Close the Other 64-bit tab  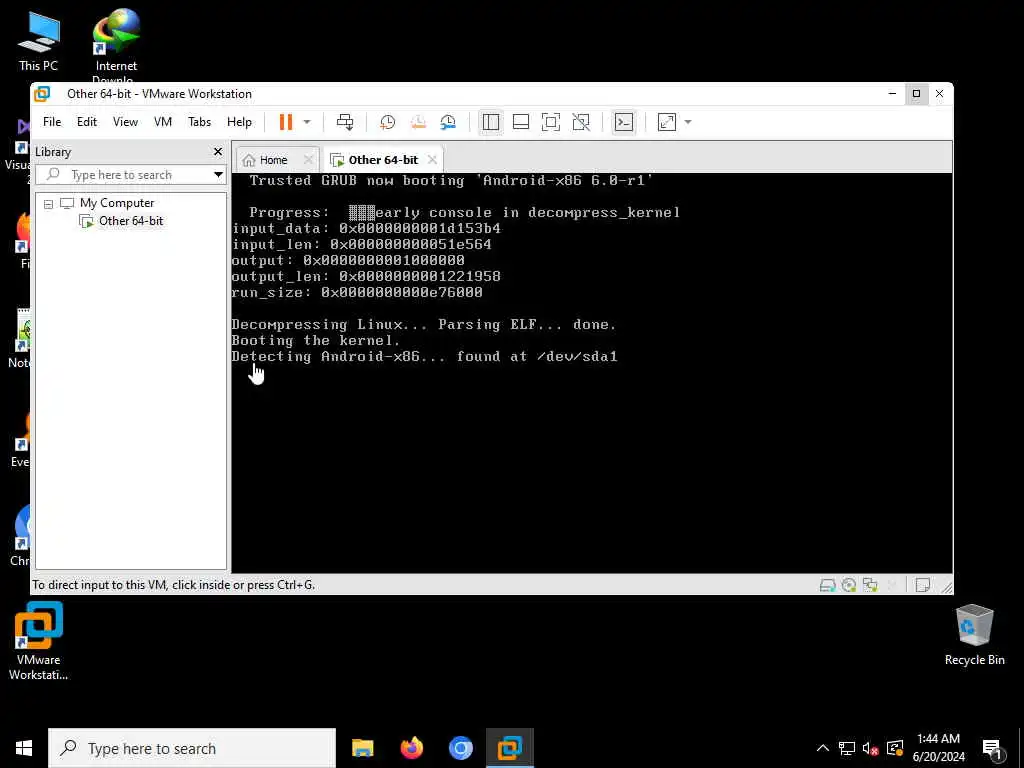pos(432,160)
